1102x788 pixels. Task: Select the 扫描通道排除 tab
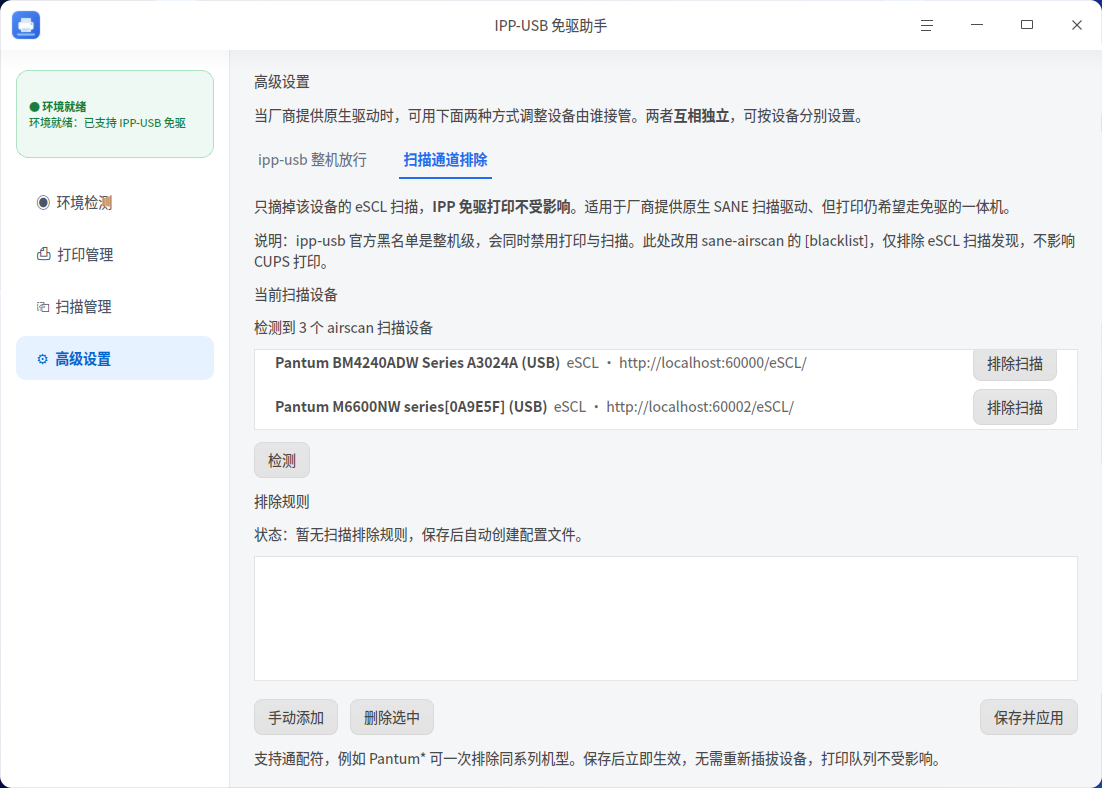point(446,160)
